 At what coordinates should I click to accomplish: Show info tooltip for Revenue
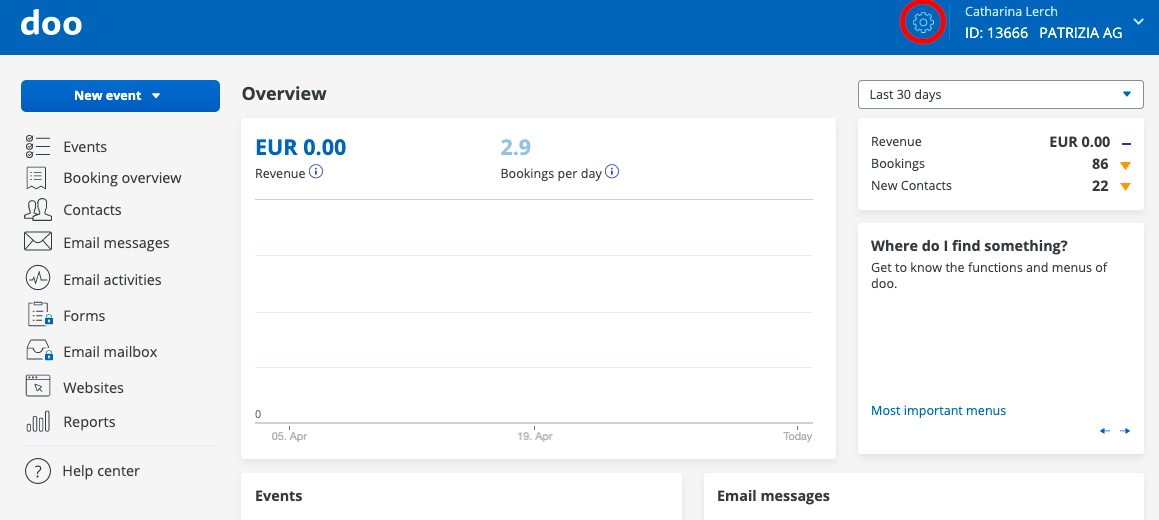(x=316, y=172)
